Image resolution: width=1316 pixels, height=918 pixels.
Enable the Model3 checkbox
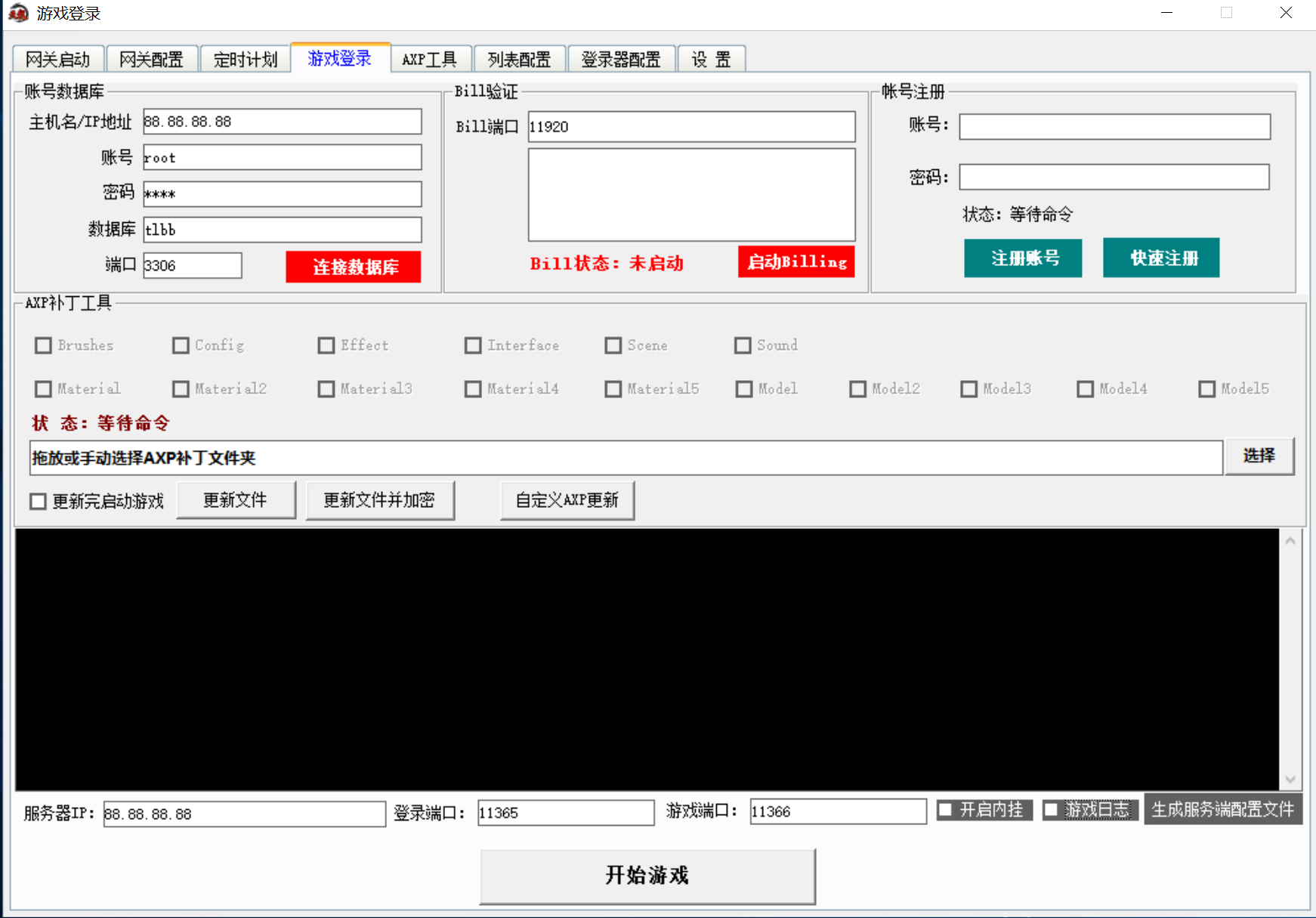coord(969,388)
